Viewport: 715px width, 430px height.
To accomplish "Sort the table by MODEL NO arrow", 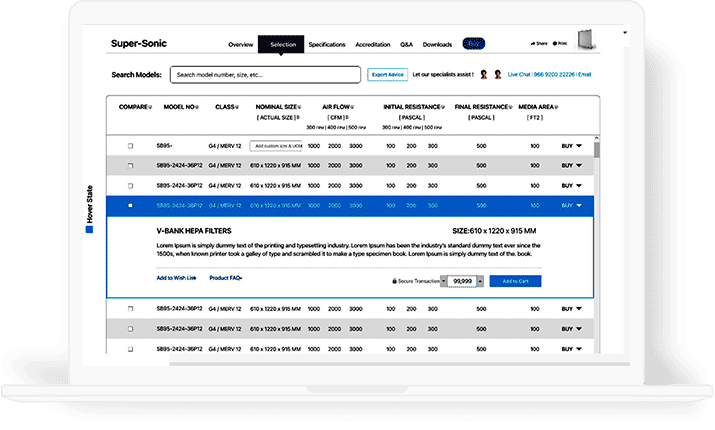I will click(197, 107).
